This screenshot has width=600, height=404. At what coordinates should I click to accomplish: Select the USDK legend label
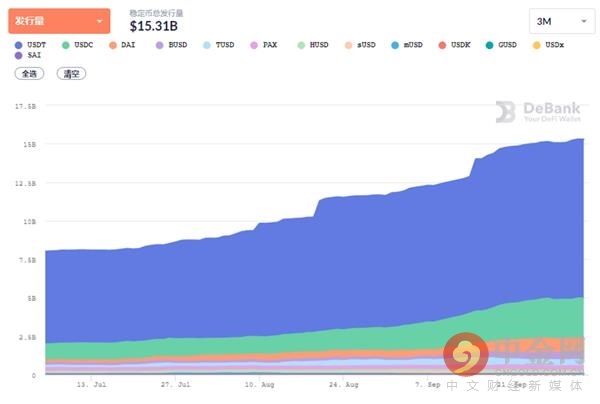[461, 45]
